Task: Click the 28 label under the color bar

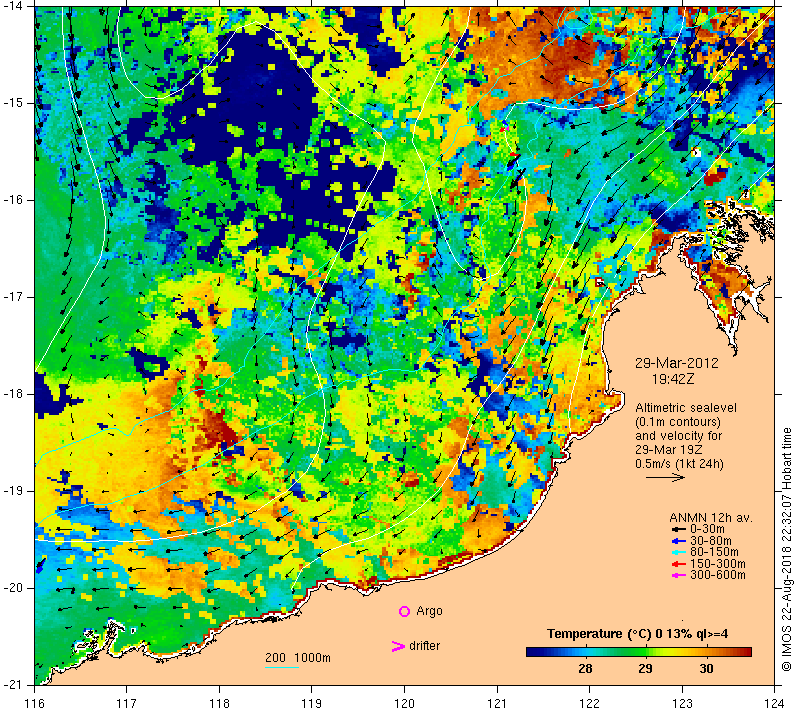Action: (x=585, y=669)
